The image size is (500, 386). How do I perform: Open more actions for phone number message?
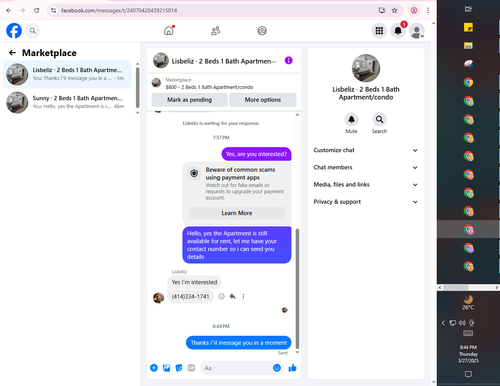243,296
